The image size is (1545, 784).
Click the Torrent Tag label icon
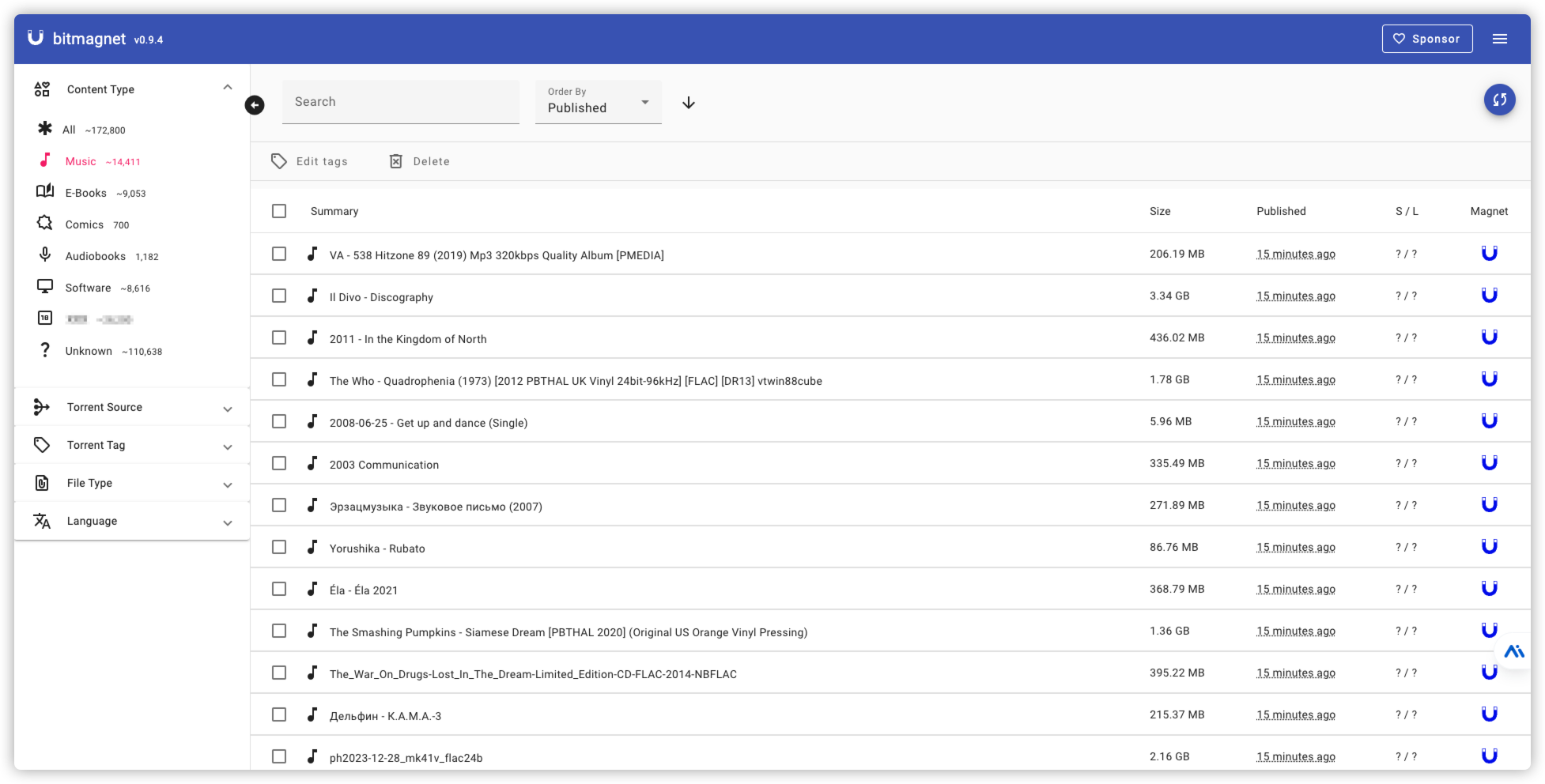click(42, 445)
